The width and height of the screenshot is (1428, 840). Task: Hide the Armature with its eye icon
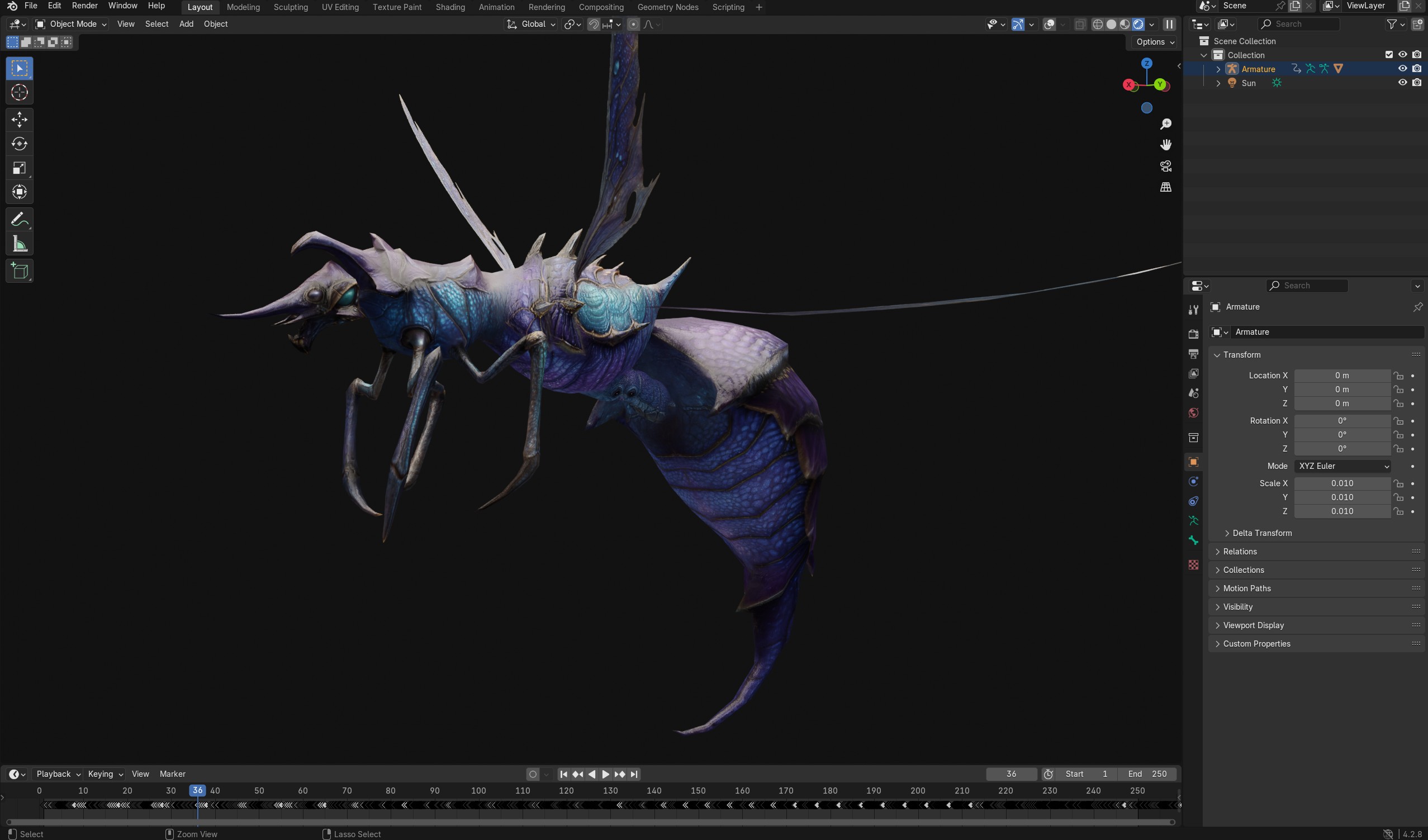click(1402, 69)
